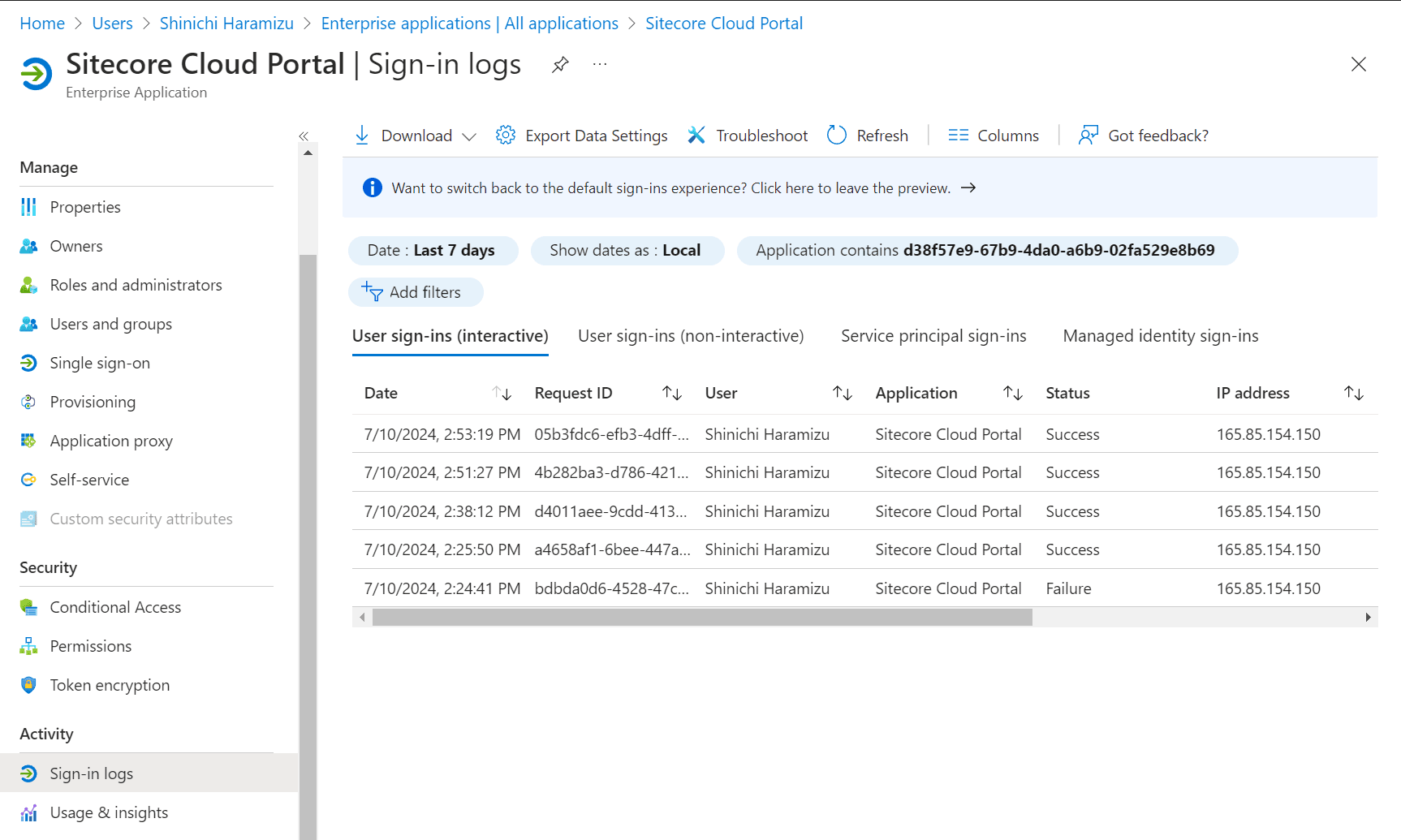Click Got feedback icon

pyautogui.click(x=1088, y=136)
